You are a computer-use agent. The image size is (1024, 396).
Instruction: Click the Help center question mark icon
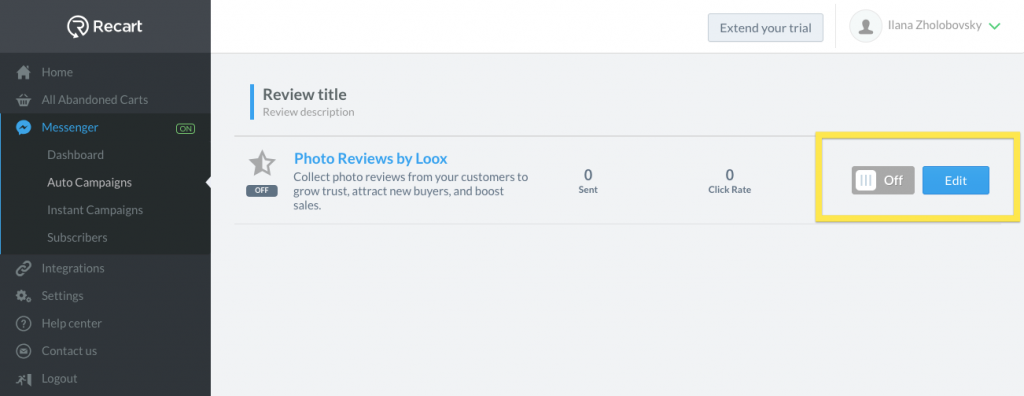[24, 323]
